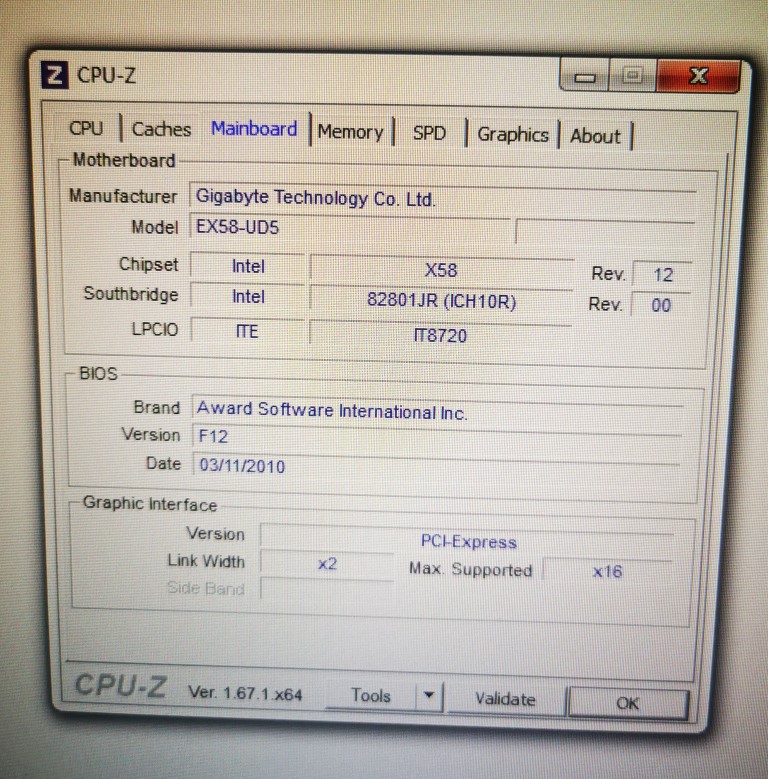The height and width of the screenshot is (779, 768).
Task: Click the BIOS Version value F12
Action: coord(436,436)
